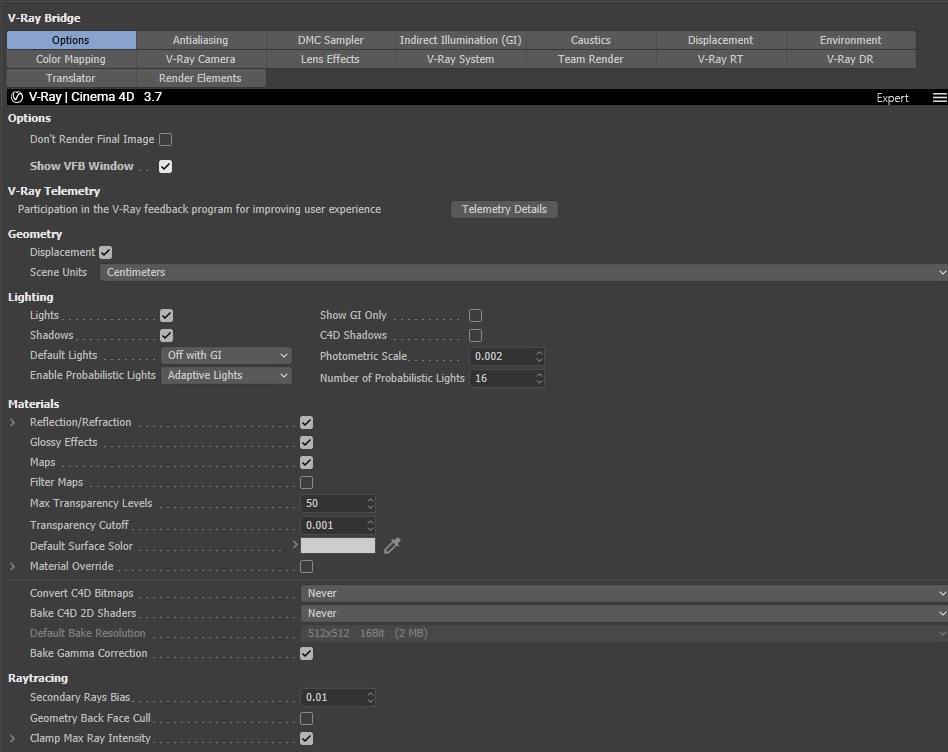
Task: Select the Translator tab
Action: pyautogui.click(x=71, y=78)
